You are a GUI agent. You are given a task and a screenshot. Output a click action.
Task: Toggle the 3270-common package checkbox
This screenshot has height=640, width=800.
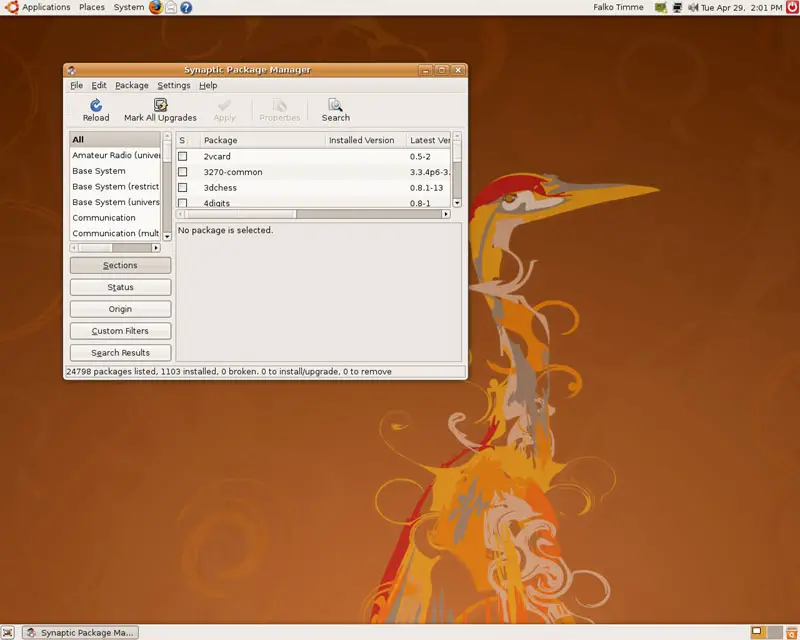[183, 172]
